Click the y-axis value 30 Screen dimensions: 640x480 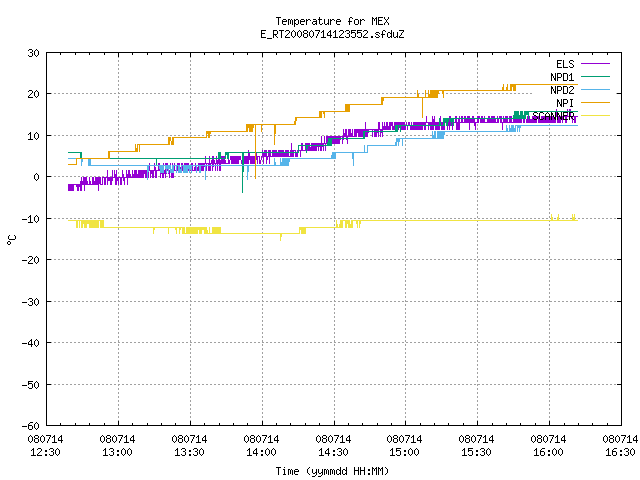(x=33, y=53)
